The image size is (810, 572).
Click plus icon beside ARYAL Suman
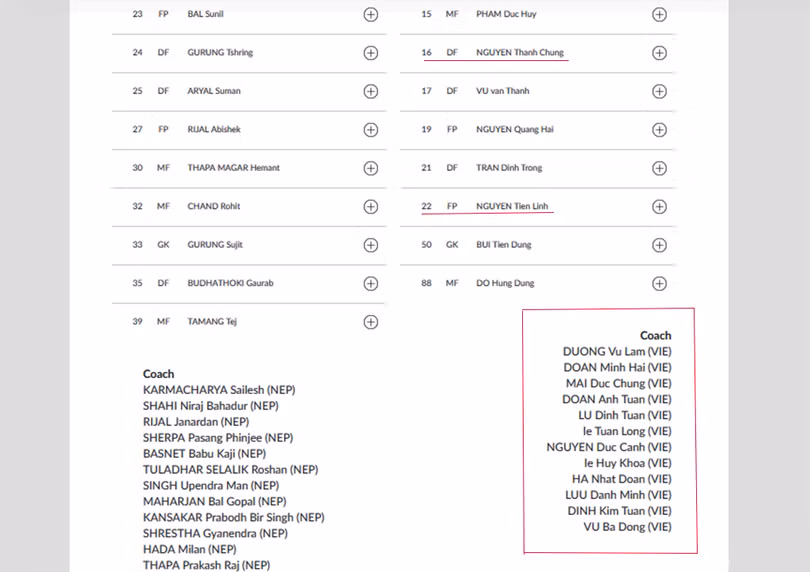pos(370,91)
